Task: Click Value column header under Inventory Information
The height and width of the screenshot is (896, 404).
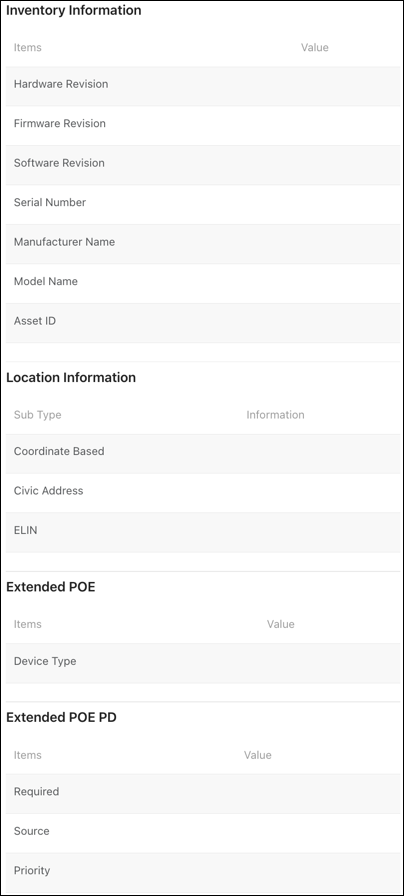Action: [315, 47]
